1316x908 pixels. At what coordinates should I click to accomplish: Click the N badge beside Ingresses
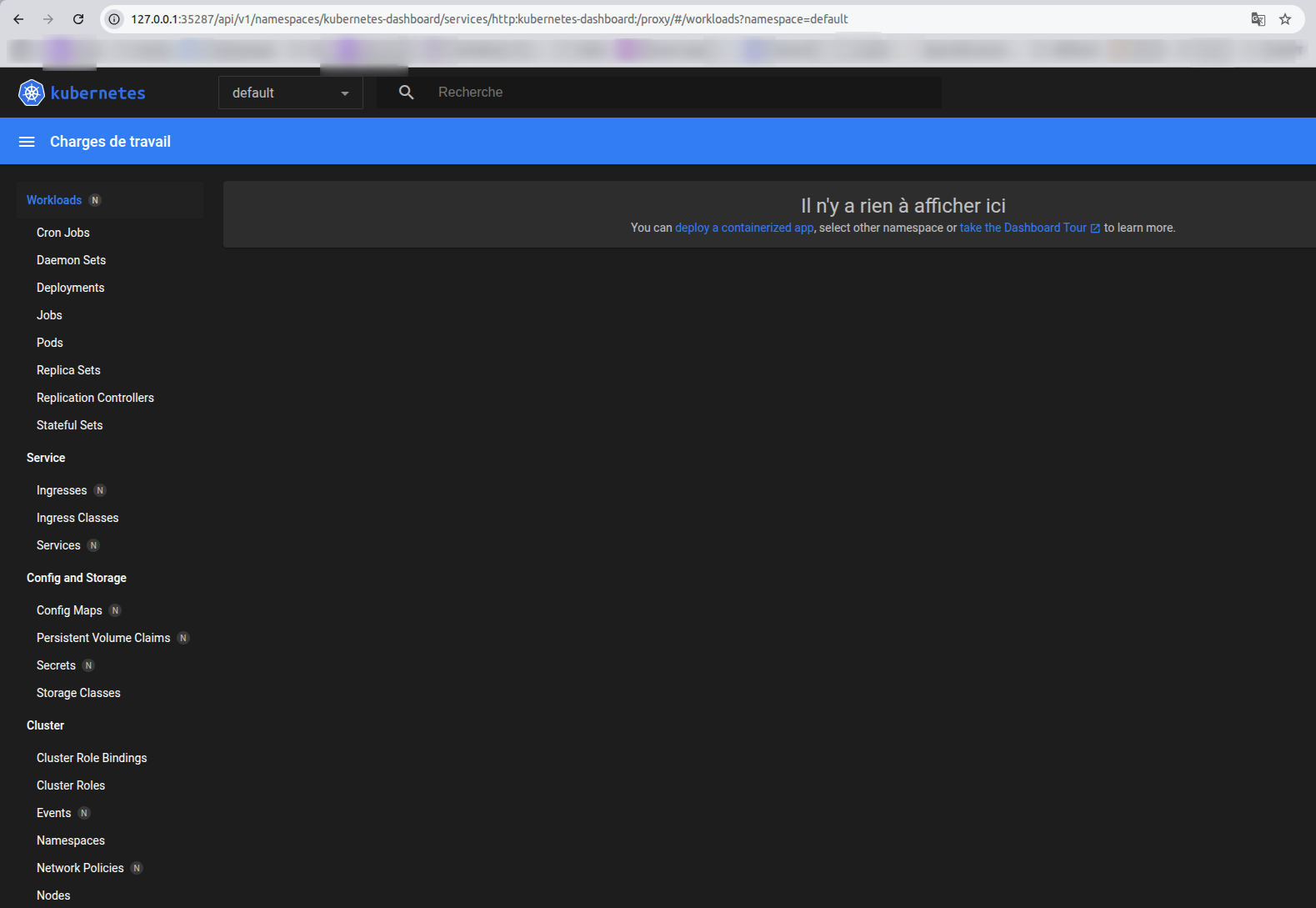pyautogui.click(x=100, y=490)
